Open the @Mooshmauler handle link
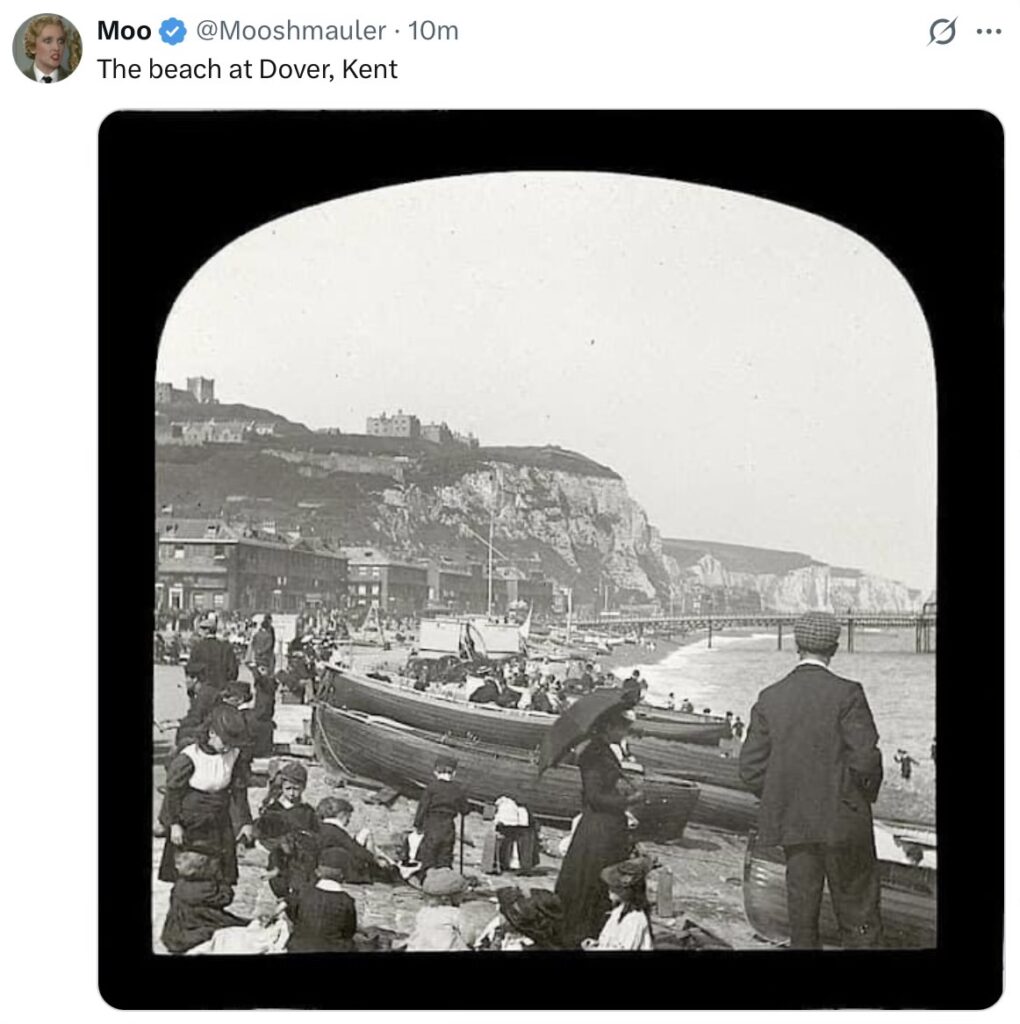The height and width of the screenshot is (1024, 1020). tap(290, 32)
